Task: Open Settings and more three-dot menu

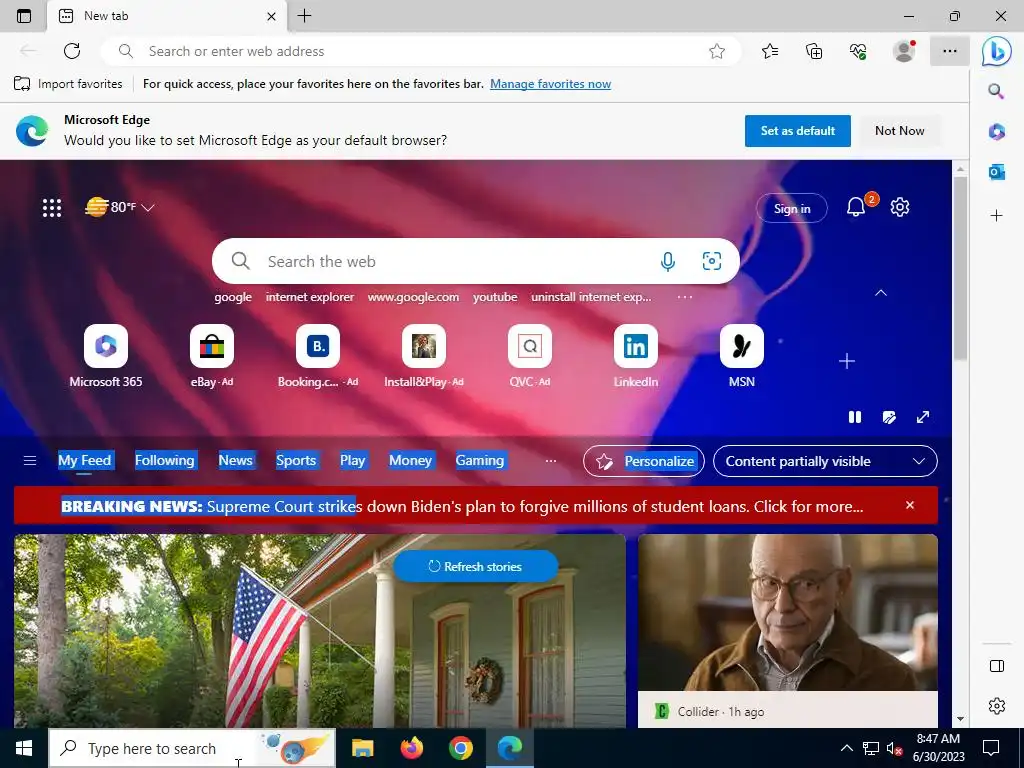Action: point(950,51)
